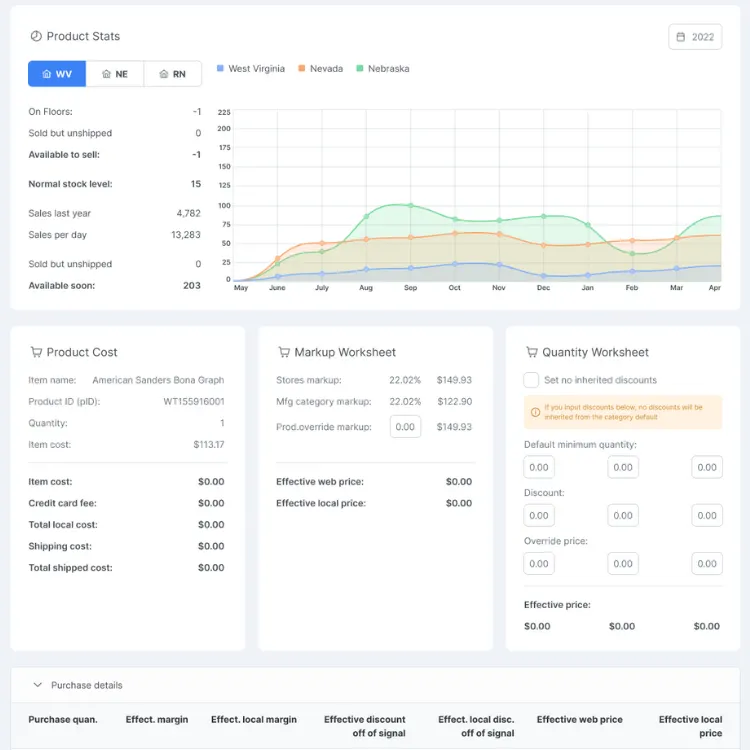This screenshot has height=750, width=750.
Task: Click the home icon on NE tab
Action: [106, 74]
